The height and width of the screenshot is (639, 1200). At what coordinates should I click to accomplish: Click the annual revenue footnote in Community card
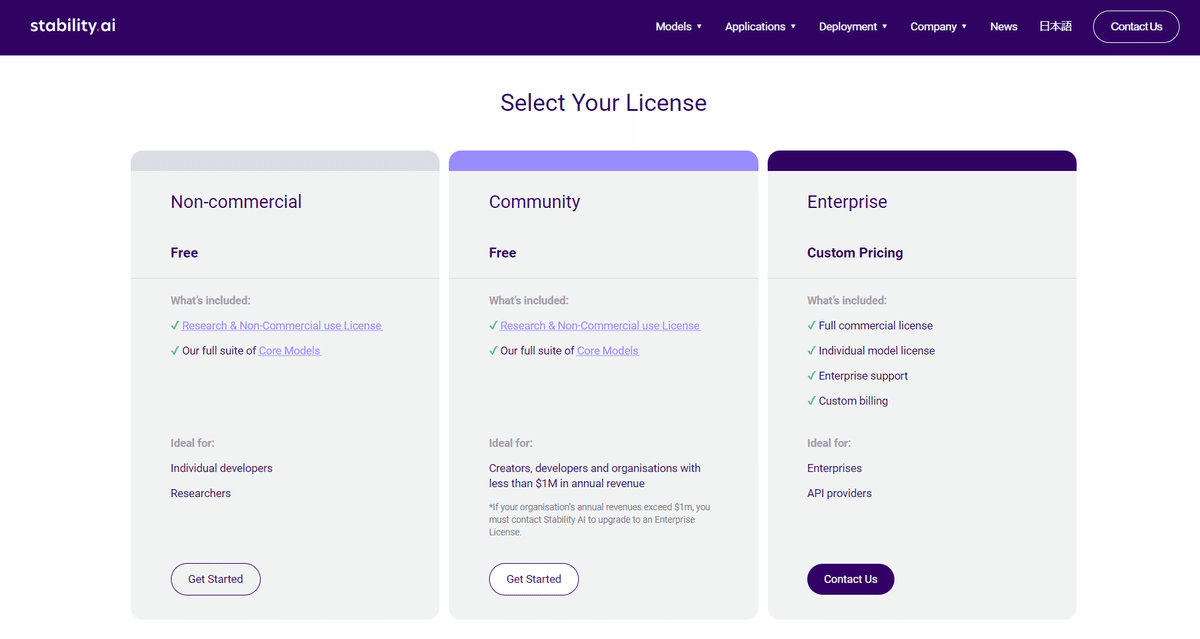(600, 520)
